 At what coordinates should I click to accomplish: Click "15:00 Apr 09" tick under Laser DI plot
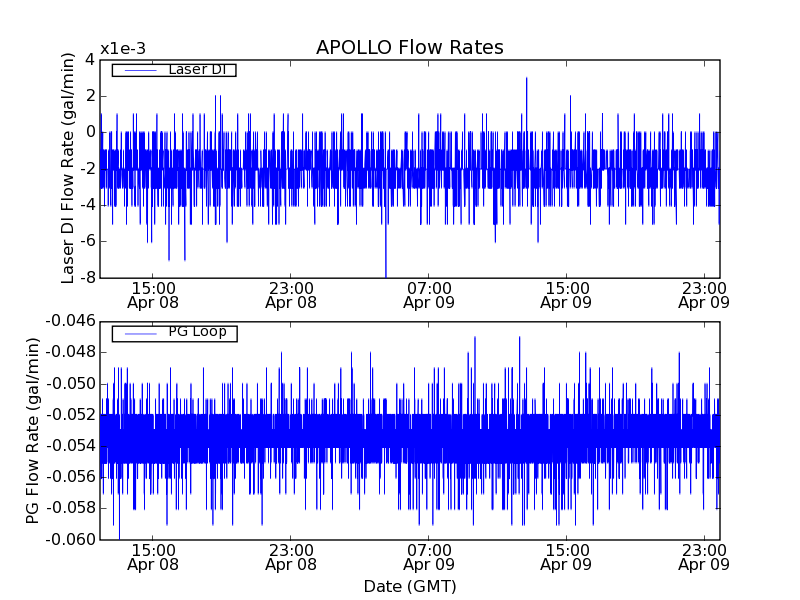pyautogui.click(x=566, y=295)
